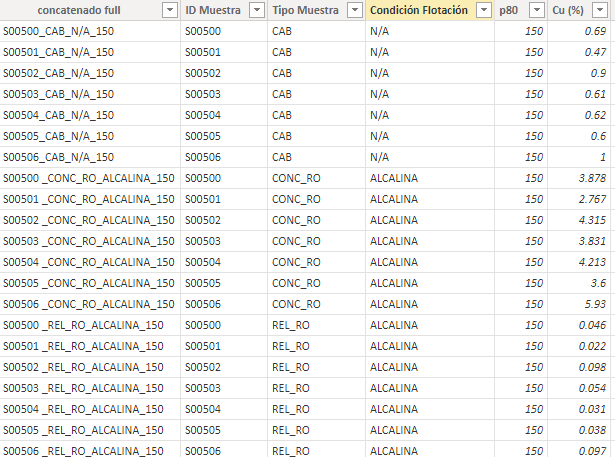Viewport: 615px width, 457px height.
Task: Click CONC_RO type cell in S00502 row
Action: coord(316,220)
